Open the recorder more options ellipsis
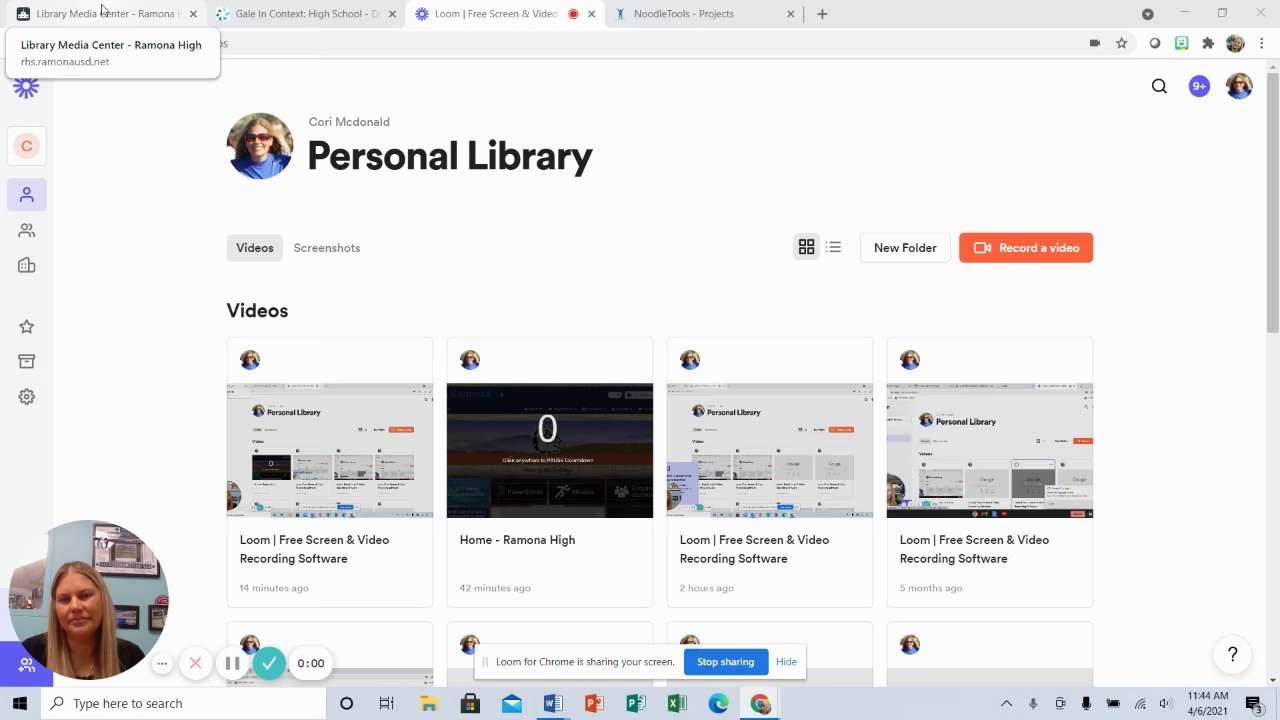Viewport: 1280px width, 720px height. 162,663
